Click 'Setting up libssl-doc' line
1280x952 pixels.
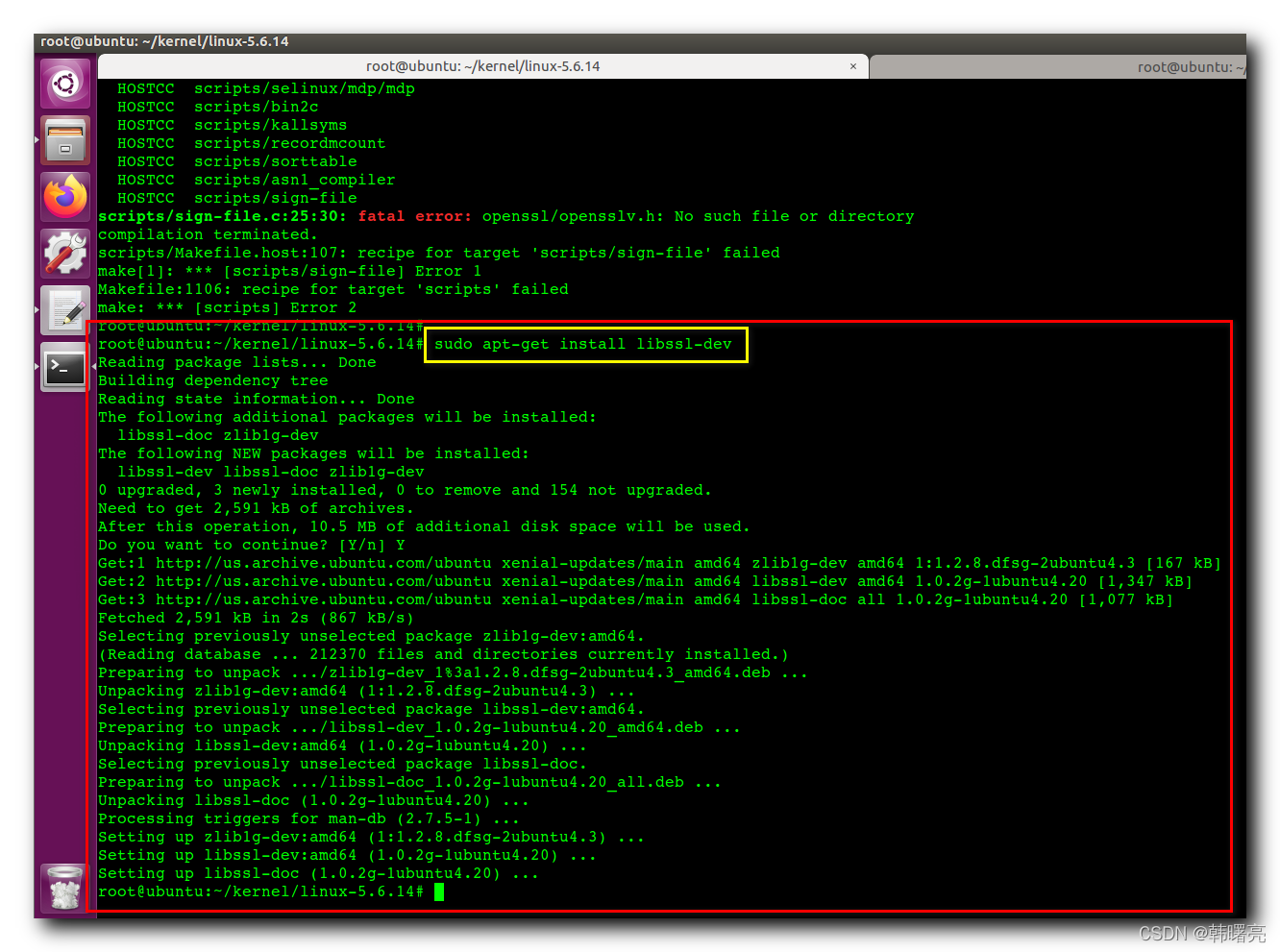[x=318, y=873]
